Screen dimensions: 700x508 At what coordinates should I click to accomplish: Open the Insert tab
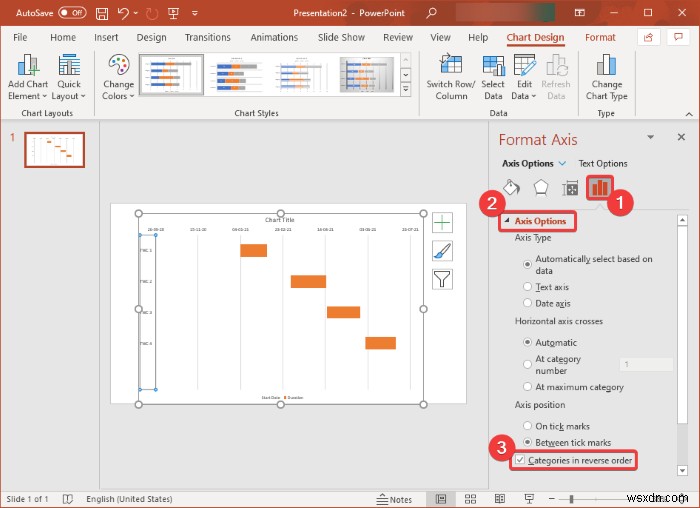pyautogui.click(x=106, y=37)
